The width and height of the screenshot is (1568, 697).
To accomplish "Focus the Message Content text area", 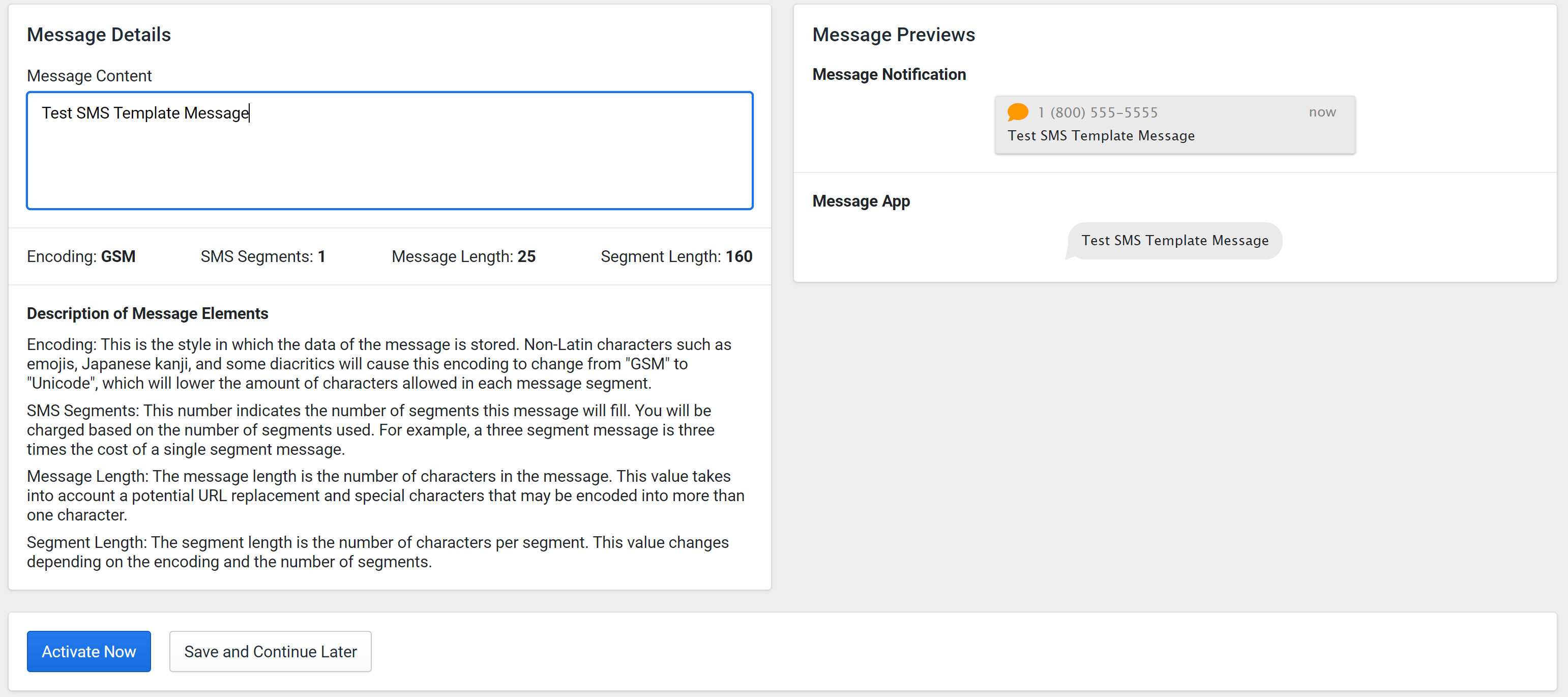I will click(x=390, y=151).
